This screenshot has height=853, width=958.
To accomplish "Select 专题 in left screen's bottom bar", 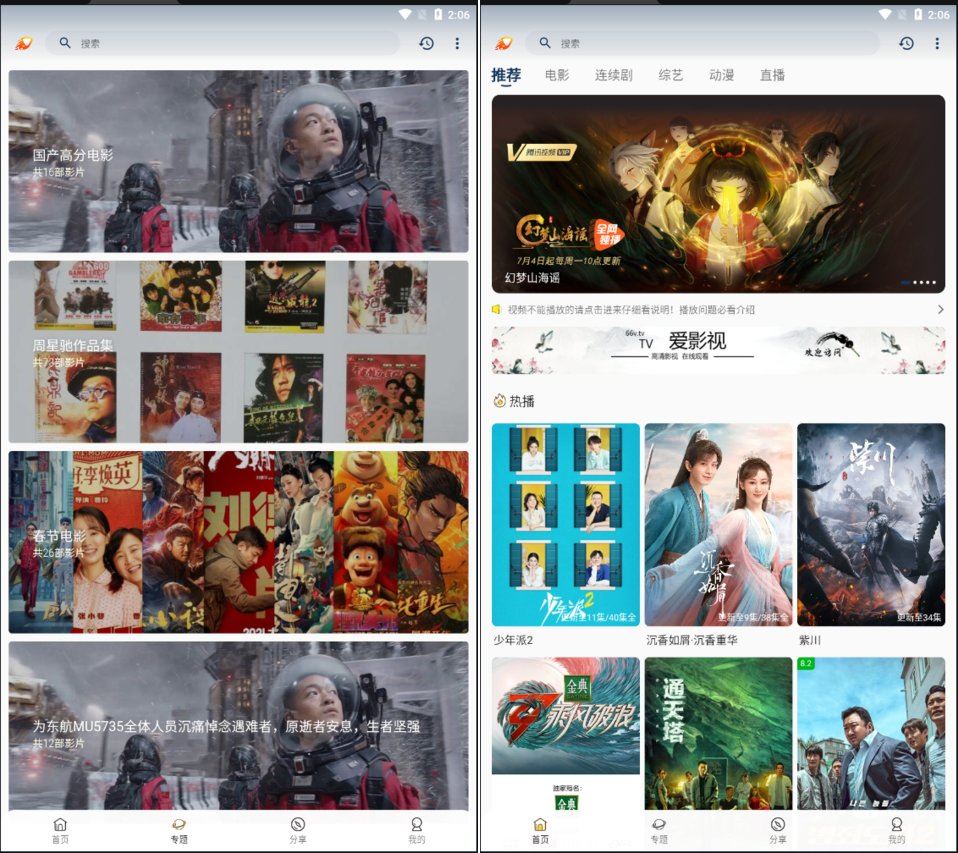I will [179, 831].
